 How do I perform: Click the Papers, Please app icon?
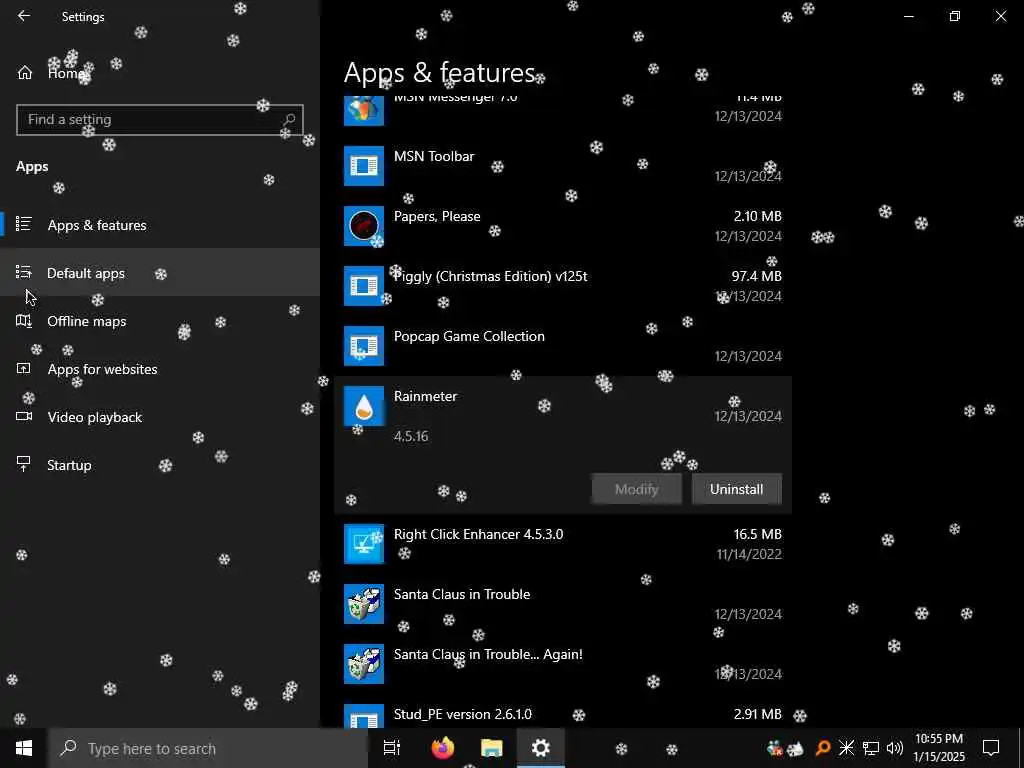tap(364, 226)
